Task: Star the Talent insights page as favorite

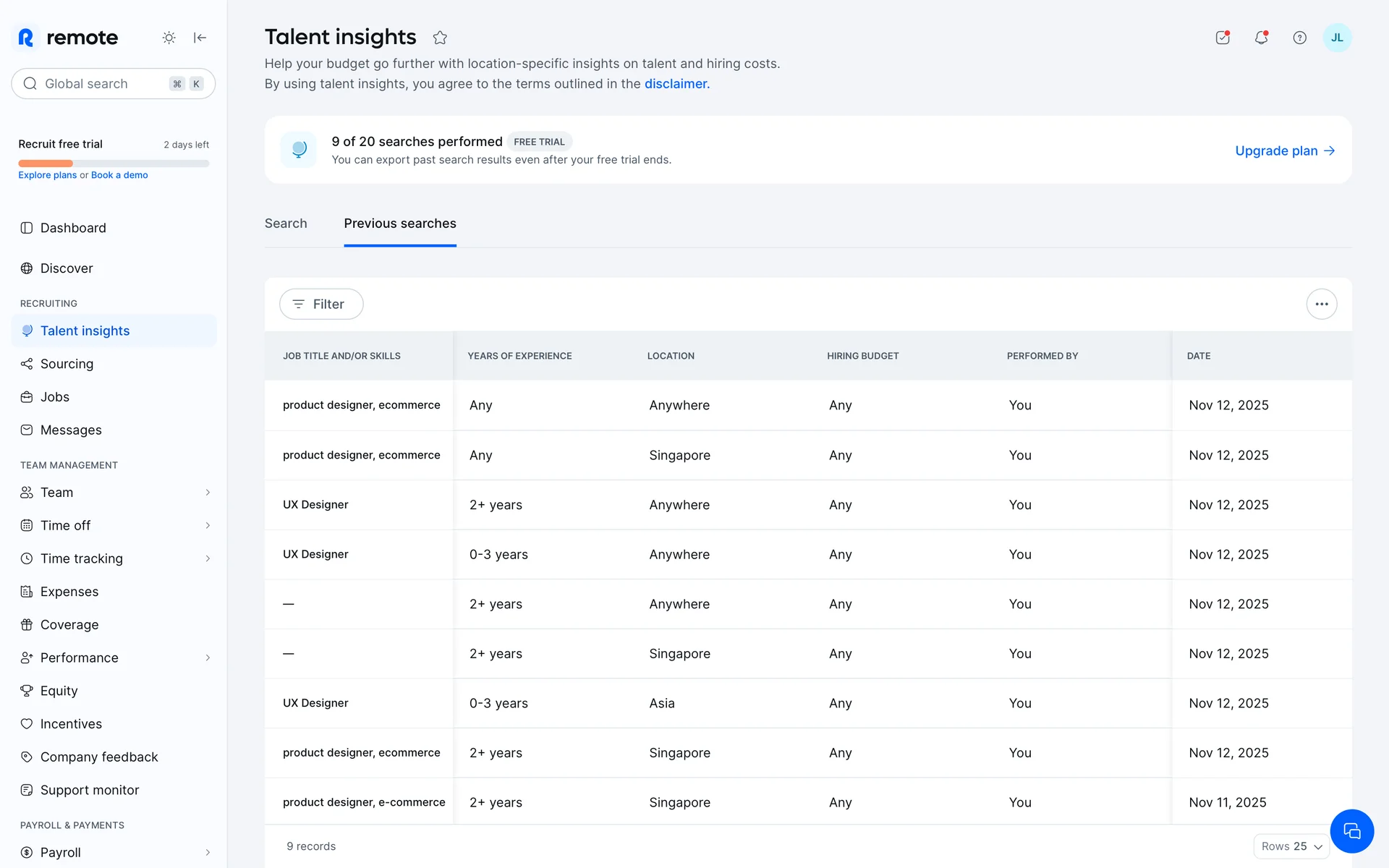Action: click(440, 38)
